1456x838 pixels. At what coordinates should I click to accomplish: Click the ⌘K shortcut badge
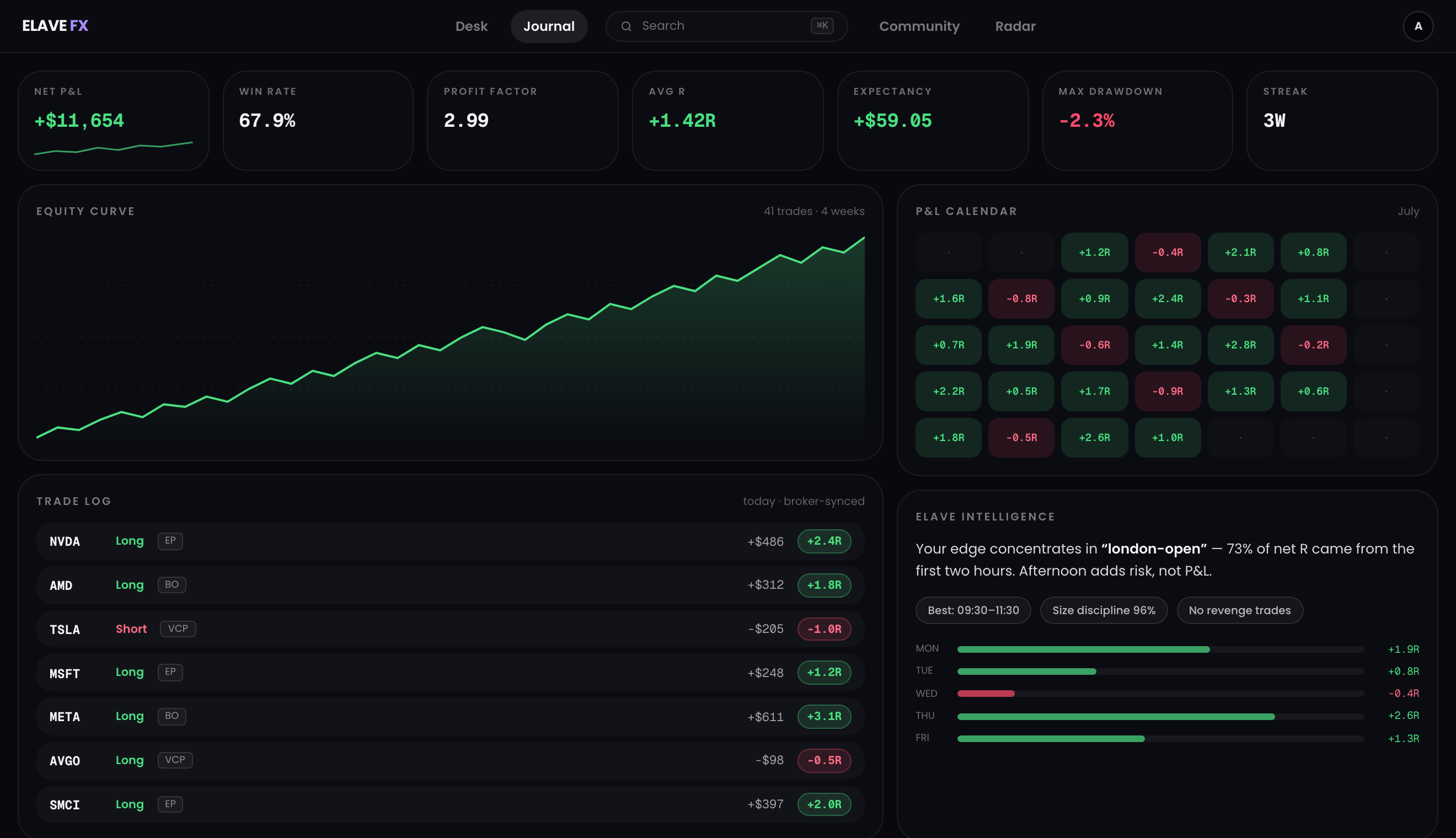pos(822,25)
